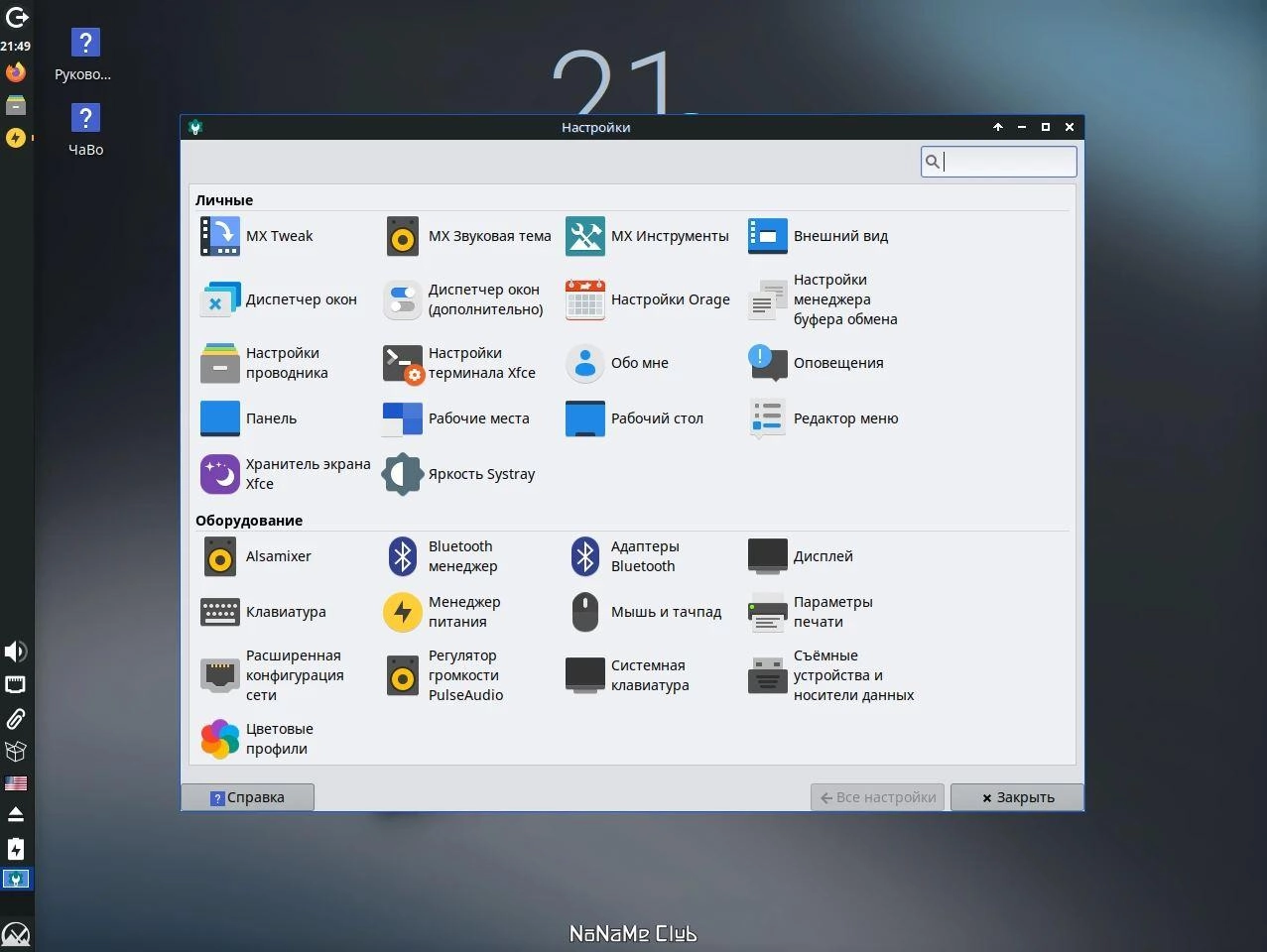Open Оповещения settings
The width and height of the screenshot is (1267, 952).
(x=816, y=363)
